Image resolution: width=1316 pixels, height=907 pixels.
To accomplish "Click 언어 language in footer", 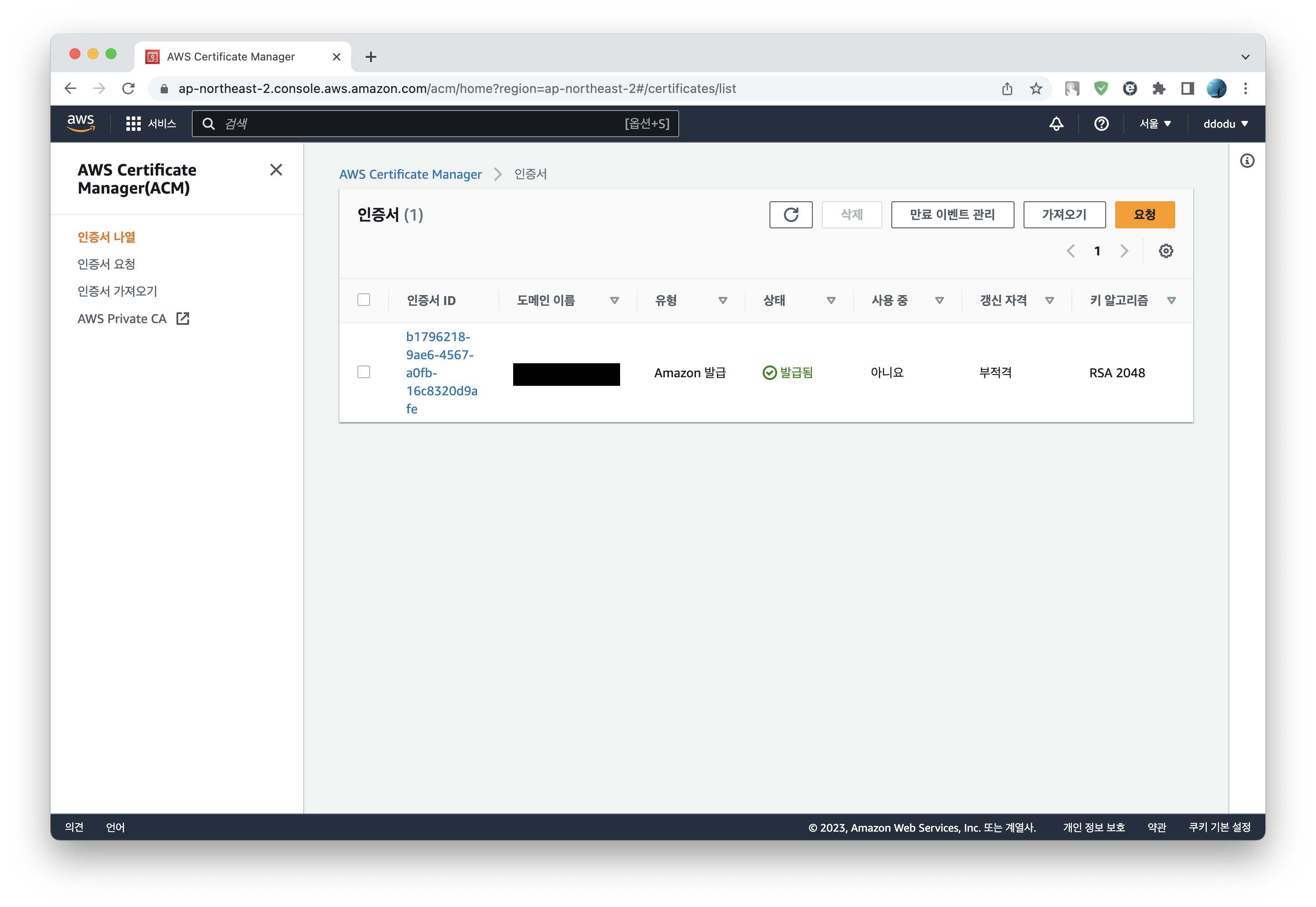I will tap(116, 827).
